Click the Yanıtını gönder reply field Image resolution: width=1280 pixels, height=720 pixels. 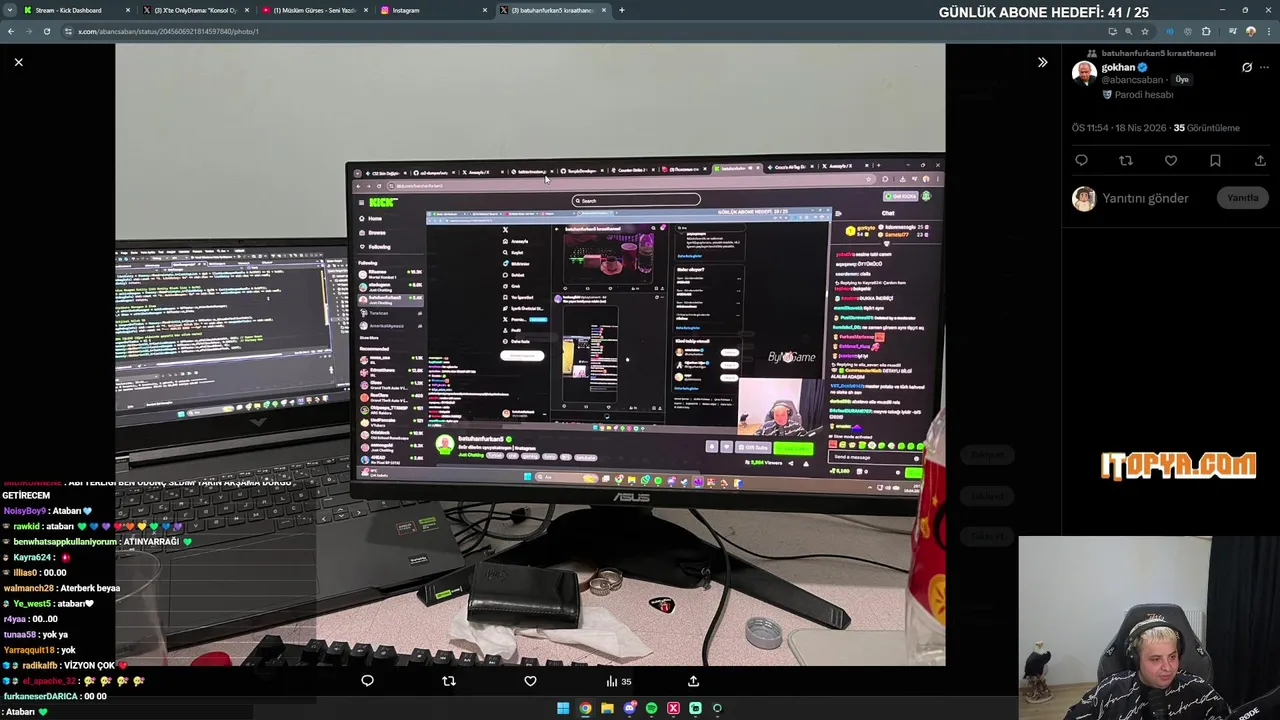click(1145, 198)
